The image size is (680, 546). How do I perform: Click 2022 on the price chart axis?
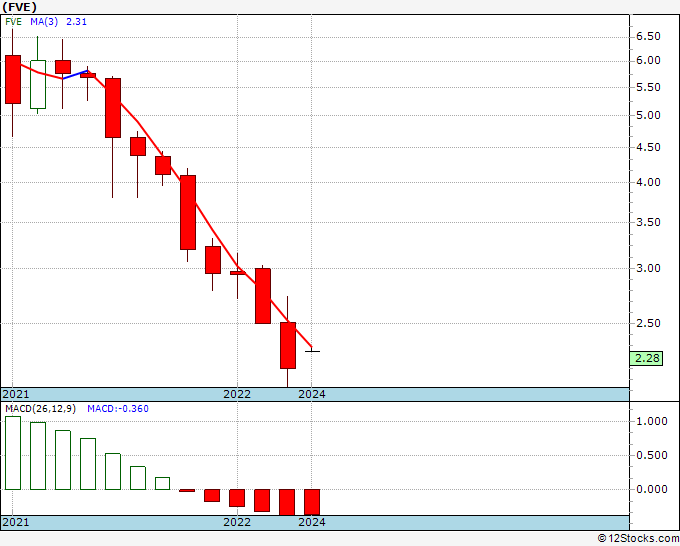tap(237, 394)
